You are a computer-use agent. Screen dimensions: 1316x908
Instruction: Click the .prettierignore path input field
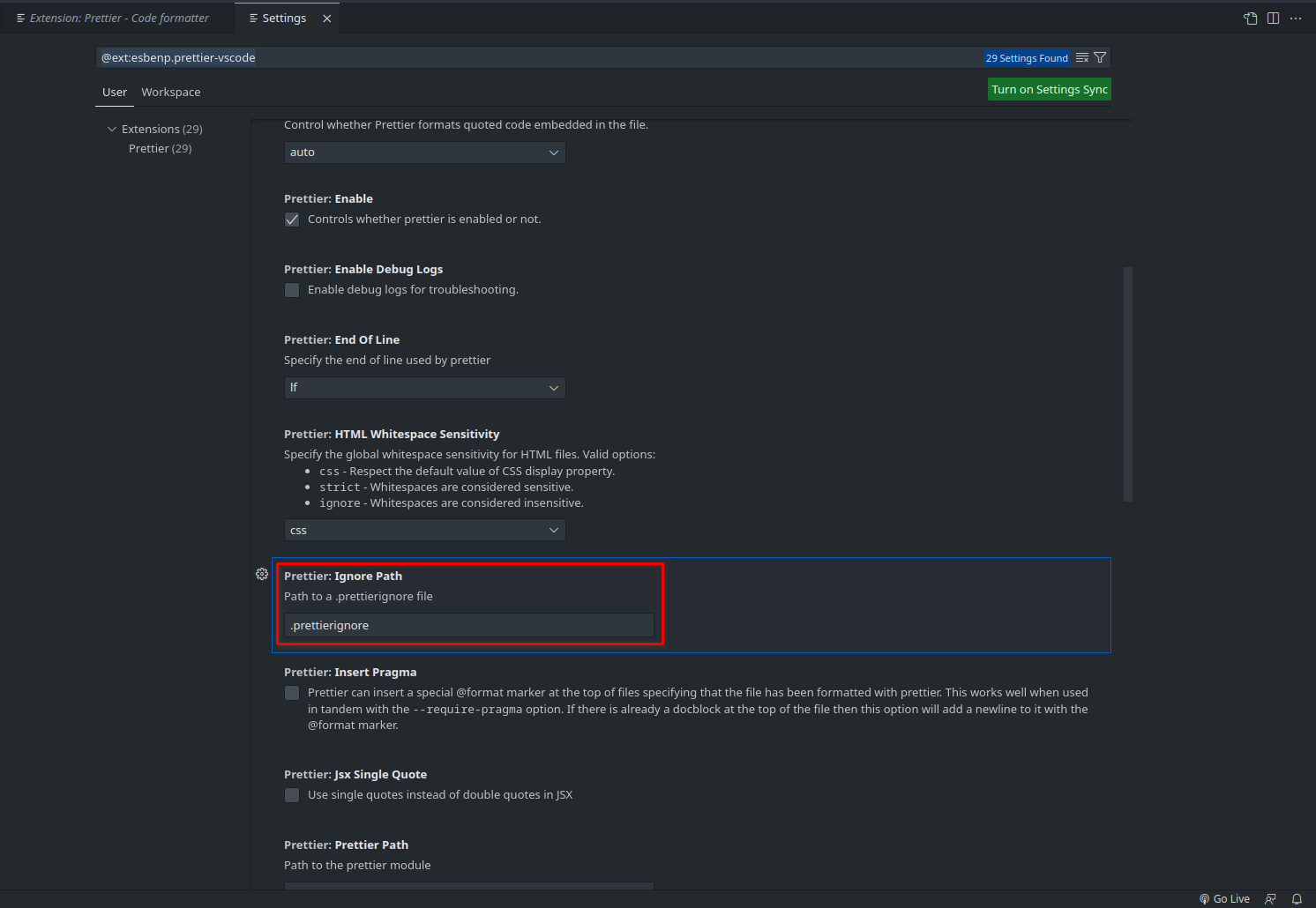(x=468, y=625)
